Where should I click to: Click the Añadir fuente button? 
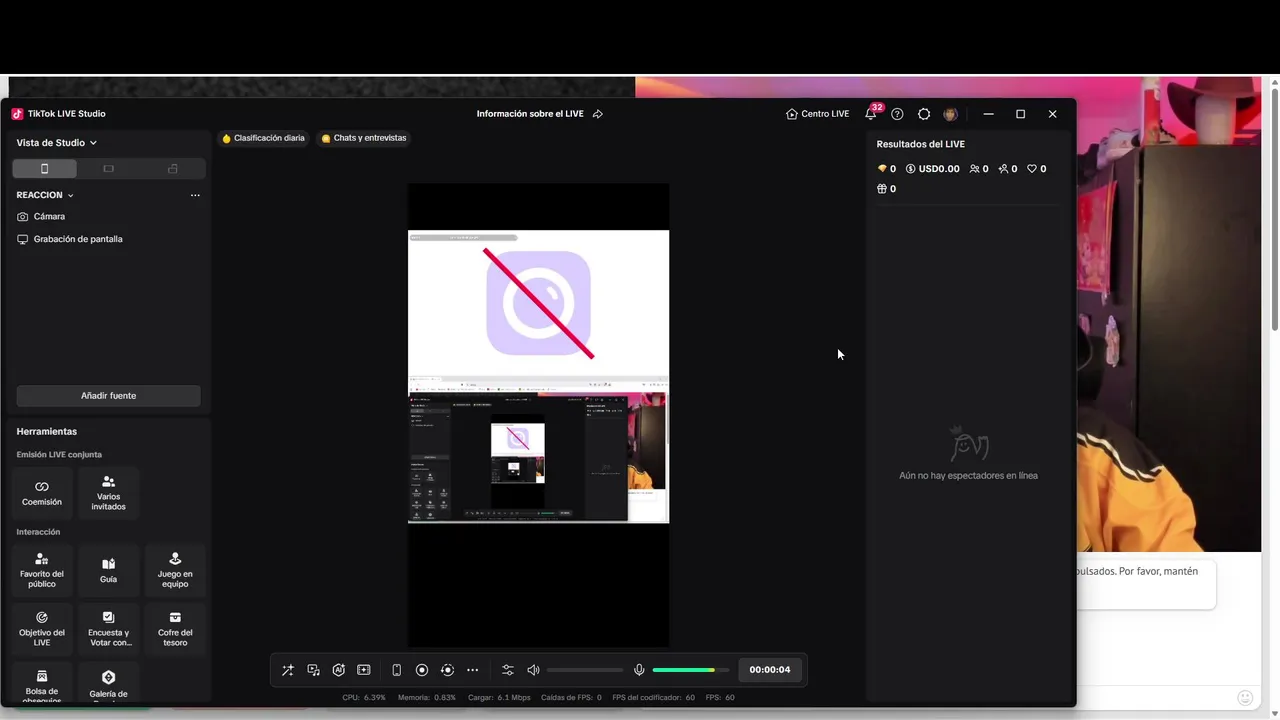point(108,396)
